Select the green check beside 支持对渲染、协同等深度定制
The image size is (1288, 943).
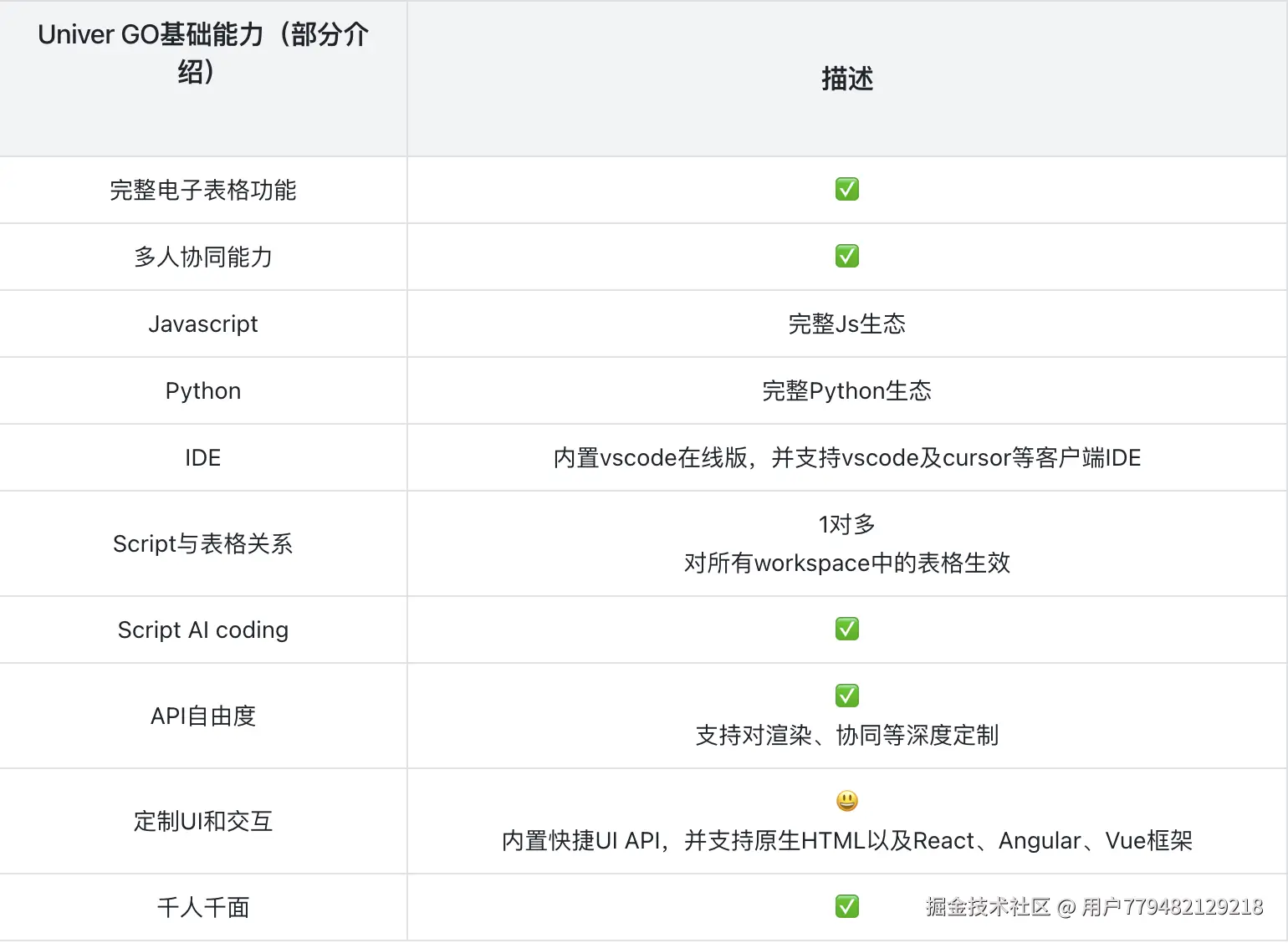click(x=846, y=695)
